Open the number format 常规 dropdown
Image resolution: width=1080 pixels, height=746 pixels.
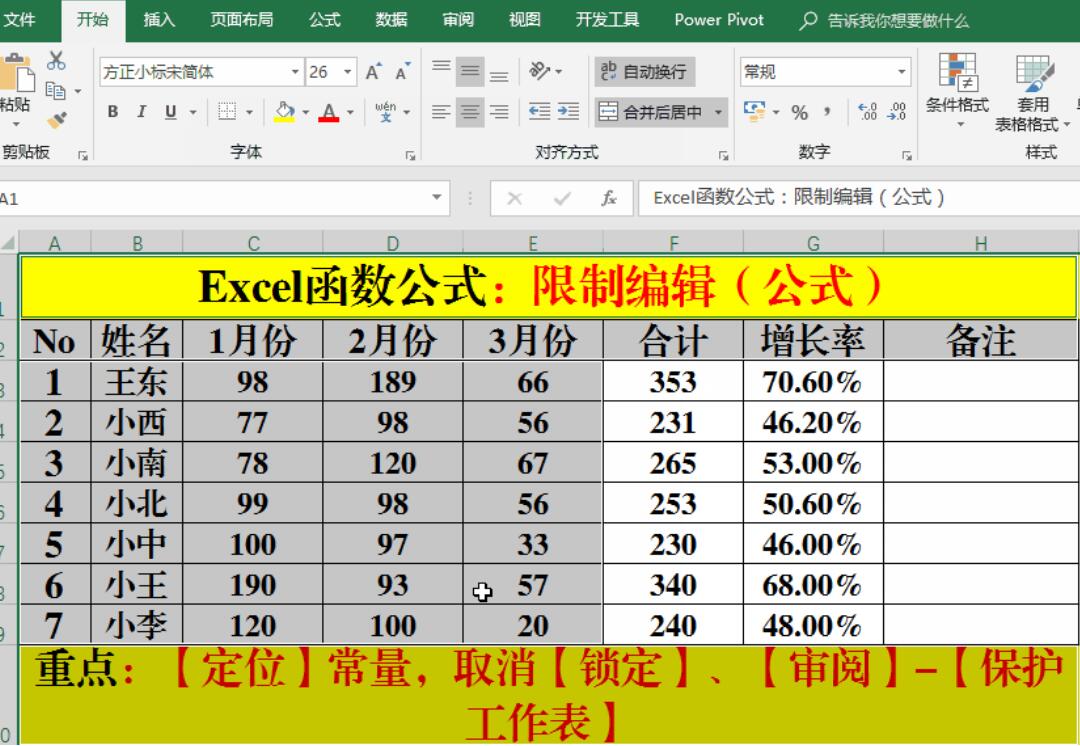[901, 72]
